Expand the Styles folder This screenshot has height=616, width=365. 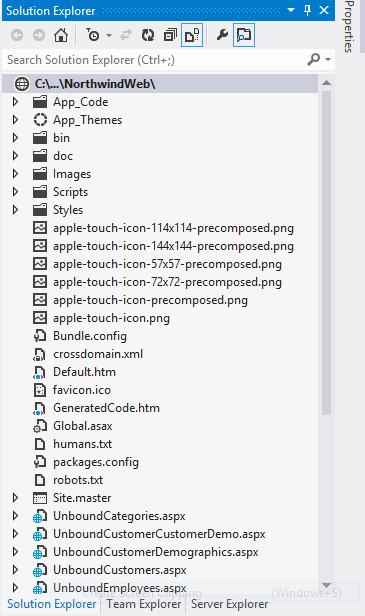pyautogui.click(x=15, y=210)
